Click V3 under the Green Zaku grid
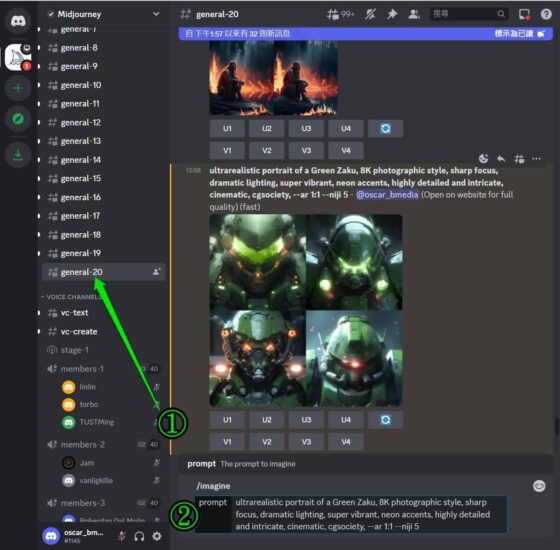This screenshot has height=550, width=560. click(306, 442)
